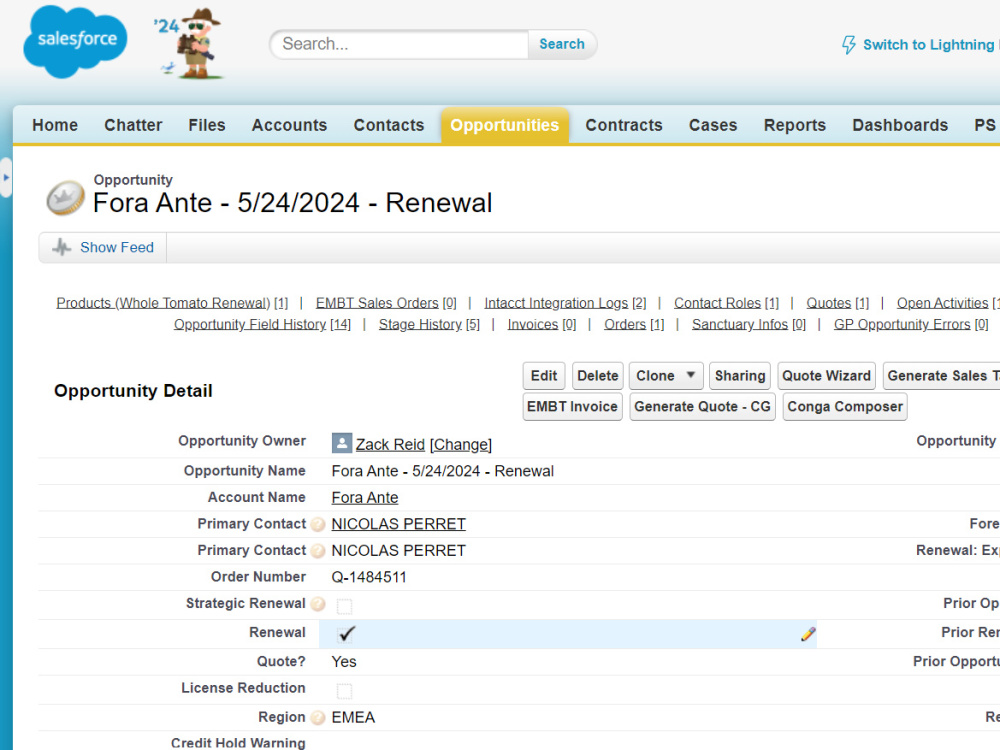Jump to Contact Roles list
This screenshot has width=1000, height=750.
coord(726,303)
